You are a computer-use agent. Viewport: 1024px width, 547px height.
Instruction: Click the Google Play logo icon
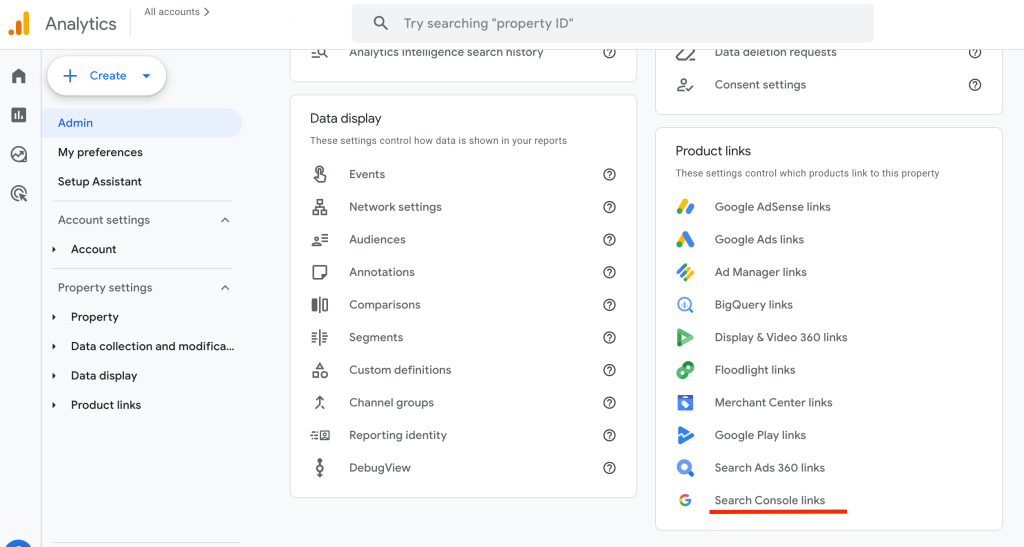[x=685, y=435]
